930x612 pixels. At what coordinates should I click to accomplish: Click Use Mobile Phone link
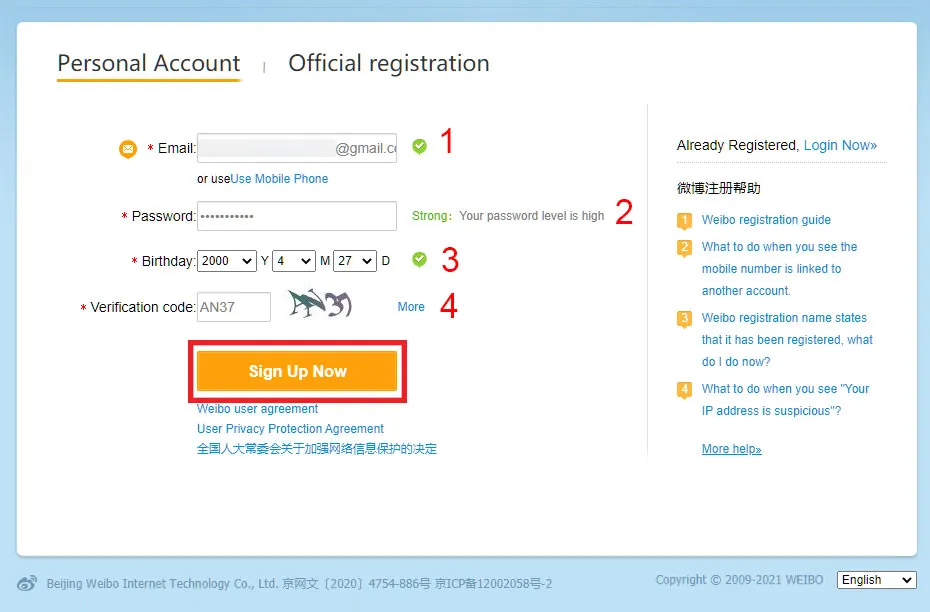click(x=279, y=178)
